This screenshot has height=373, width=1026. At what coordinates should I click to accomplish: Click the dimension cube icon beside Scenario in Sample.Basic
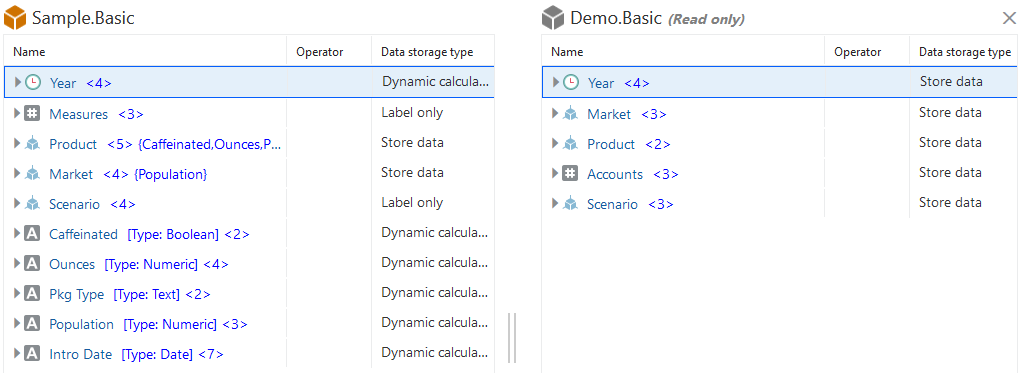(x=32, y=204)
